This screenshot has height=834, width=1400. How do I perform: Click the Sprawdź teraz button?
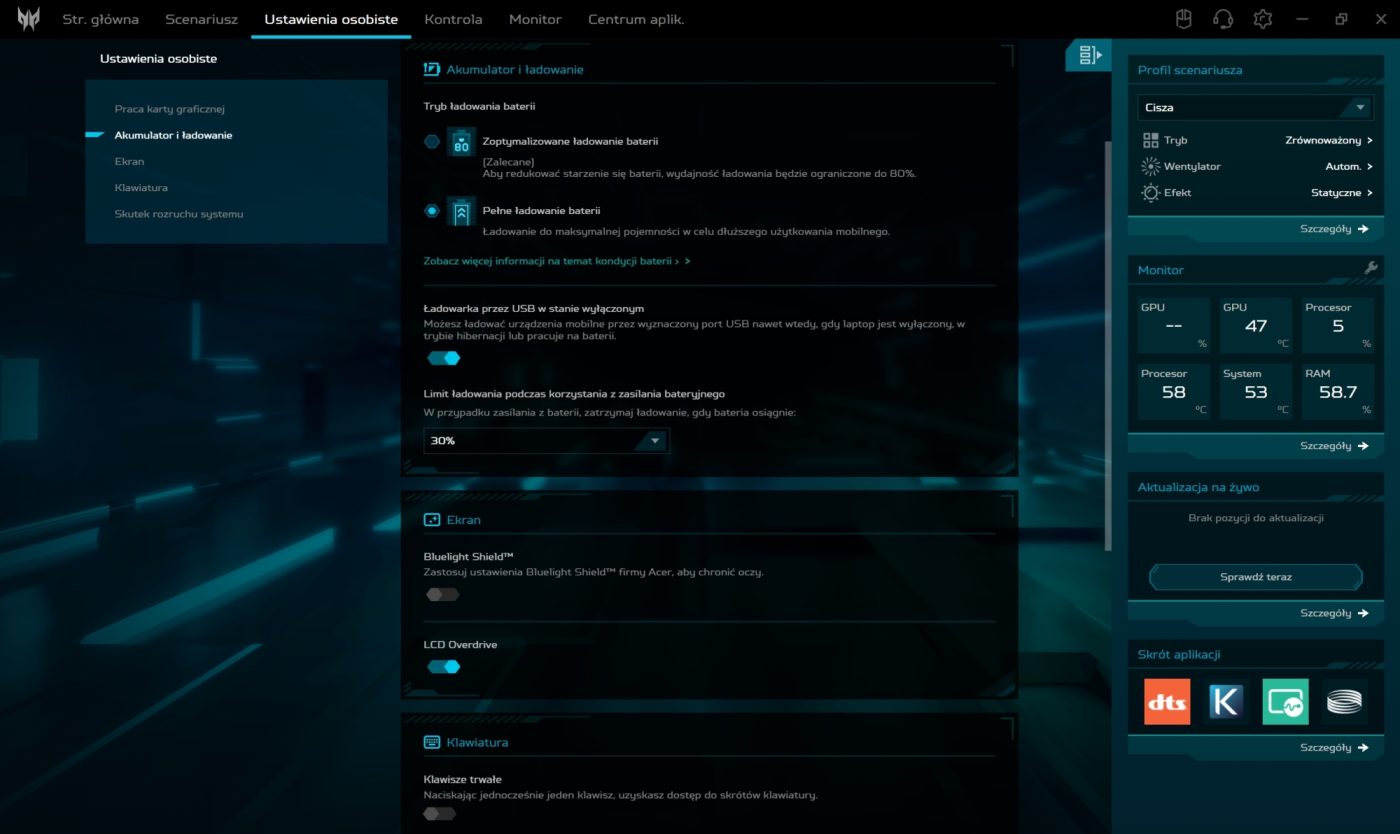point(1255,577)
